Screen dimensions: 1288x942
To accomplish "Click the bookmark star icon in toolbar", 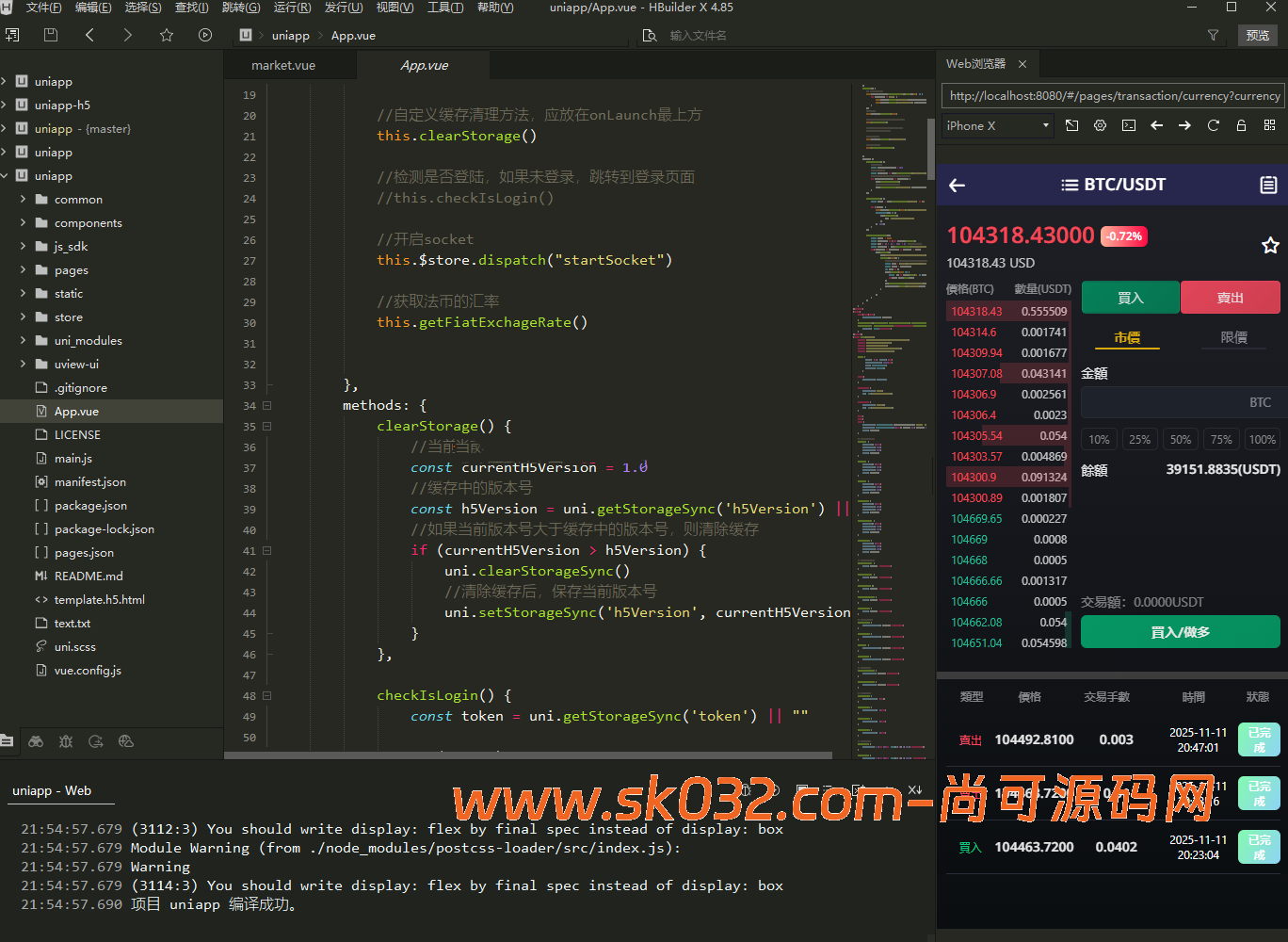I will click(x=167, y=35).
